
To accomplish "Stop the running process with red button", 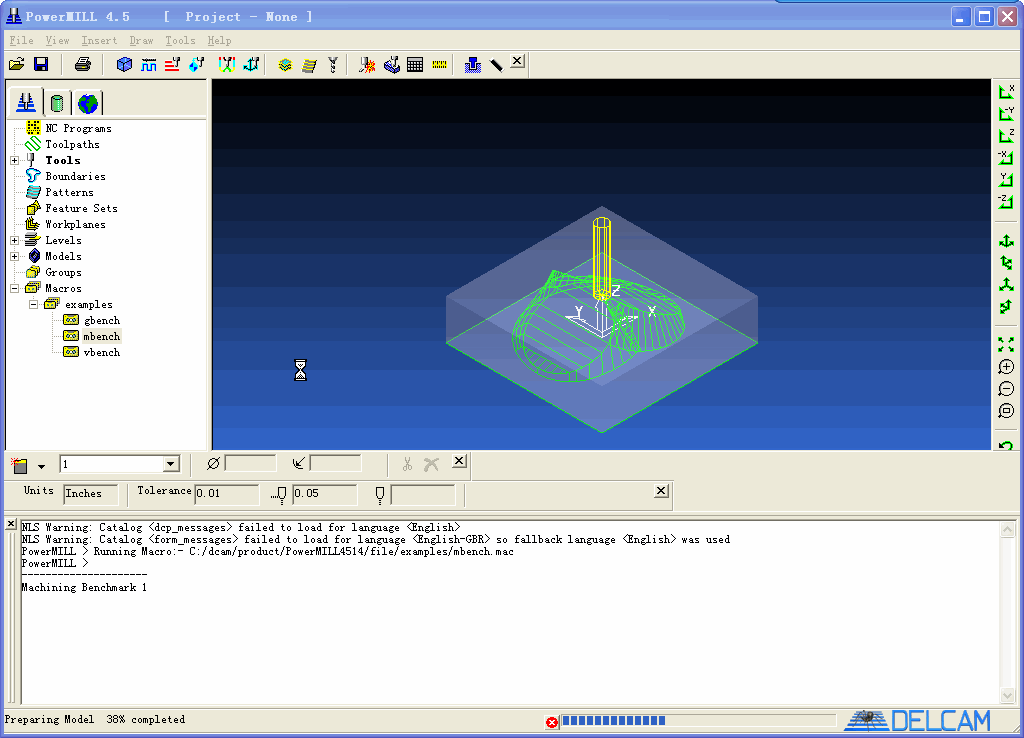I will point(552,722).
